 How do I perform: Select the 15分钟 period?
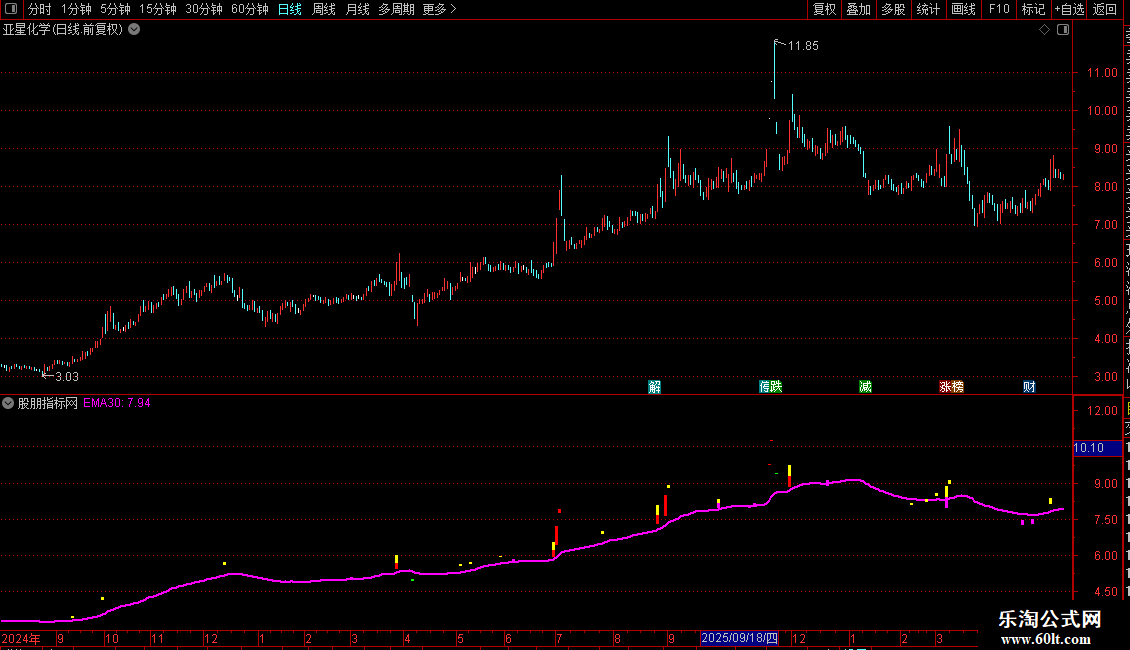tap(158, 9)
